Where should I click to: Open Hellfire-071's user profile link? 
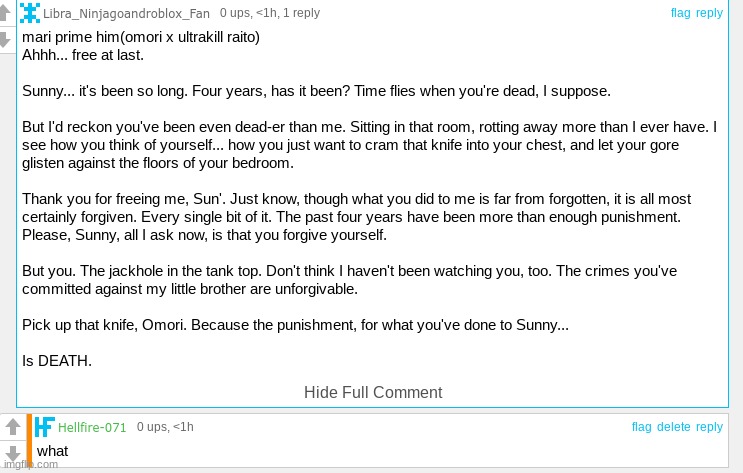pos(92,428)
